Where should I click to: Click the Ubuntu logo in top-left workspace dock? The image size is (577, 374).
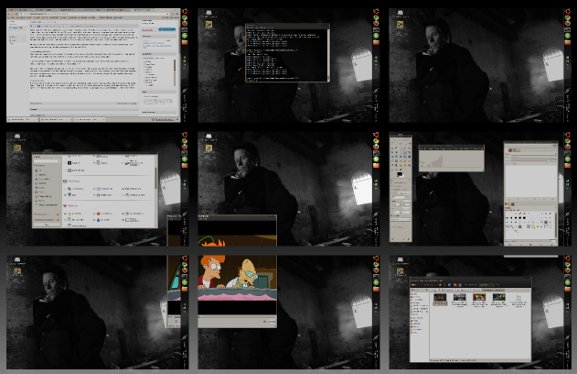pos(185,11)
